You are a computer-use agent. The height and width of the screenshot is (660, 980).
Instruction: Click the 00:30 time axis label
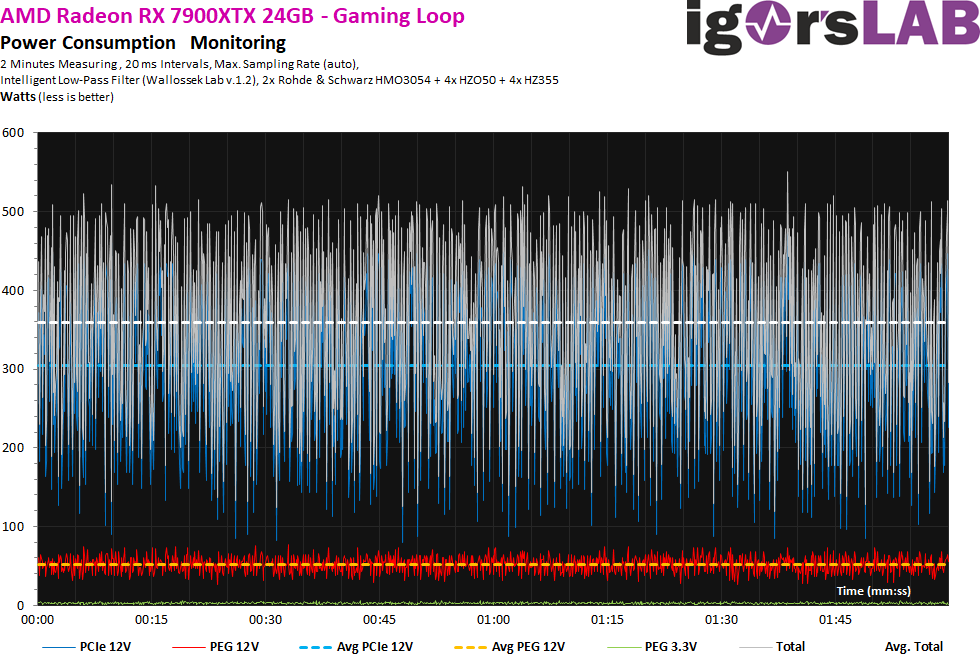(265, 619)
